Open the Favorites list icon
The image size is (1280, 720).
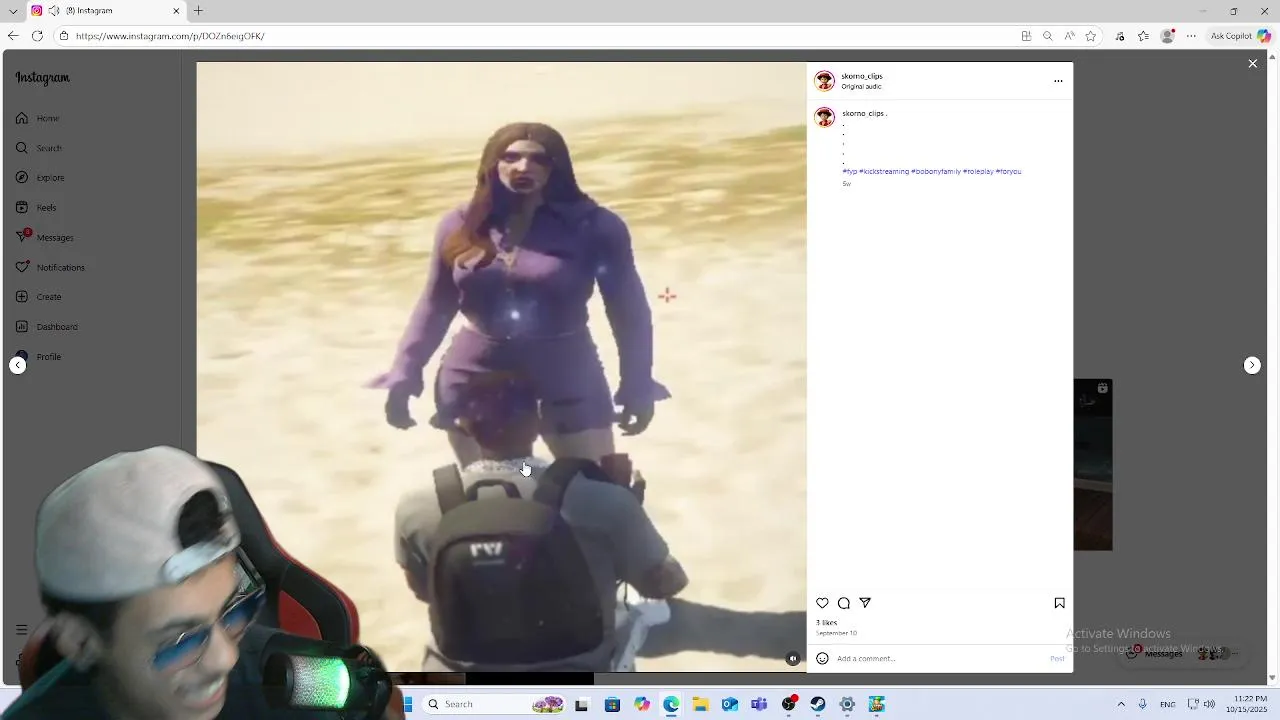click(x=1143, y=36)
